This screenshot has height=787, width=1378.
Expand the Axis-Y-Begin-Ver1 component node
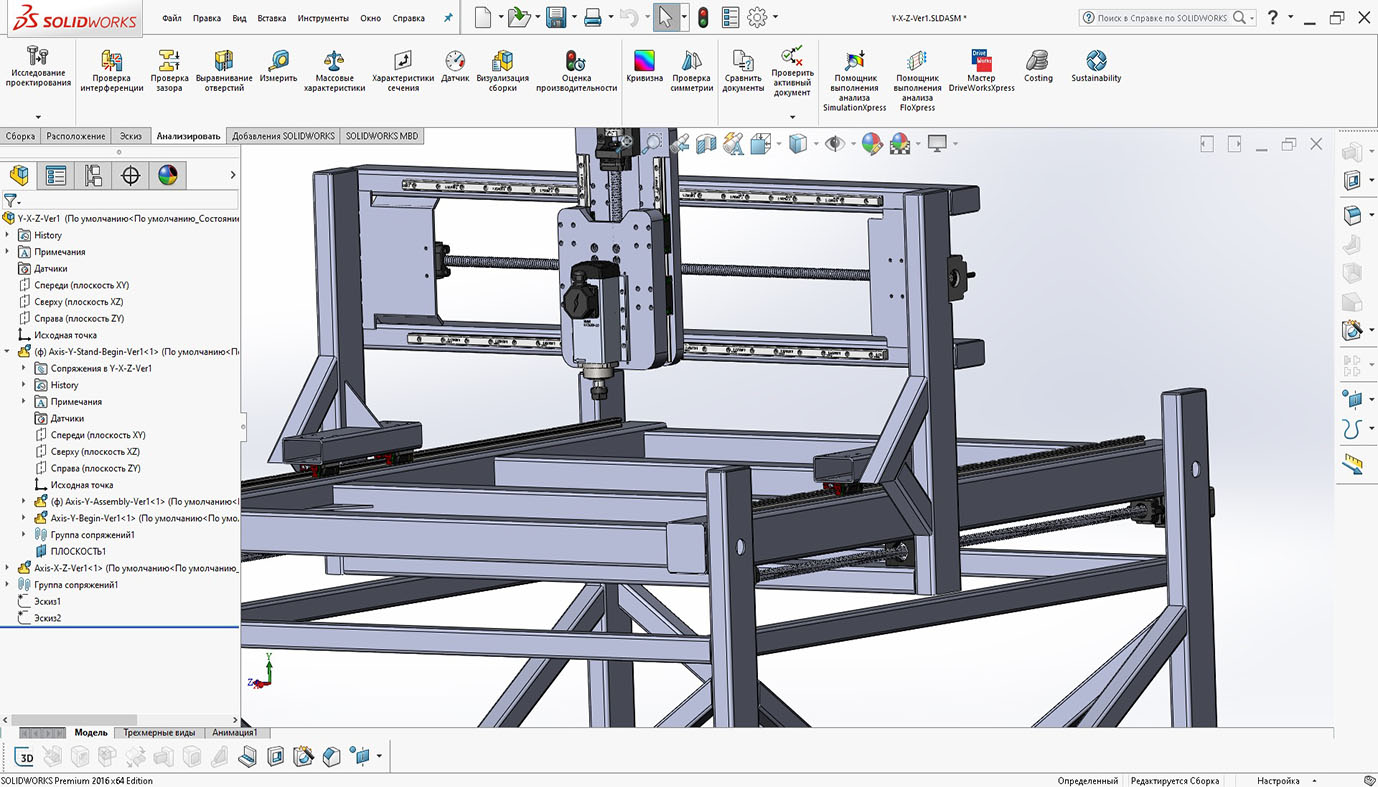point(24,518)
